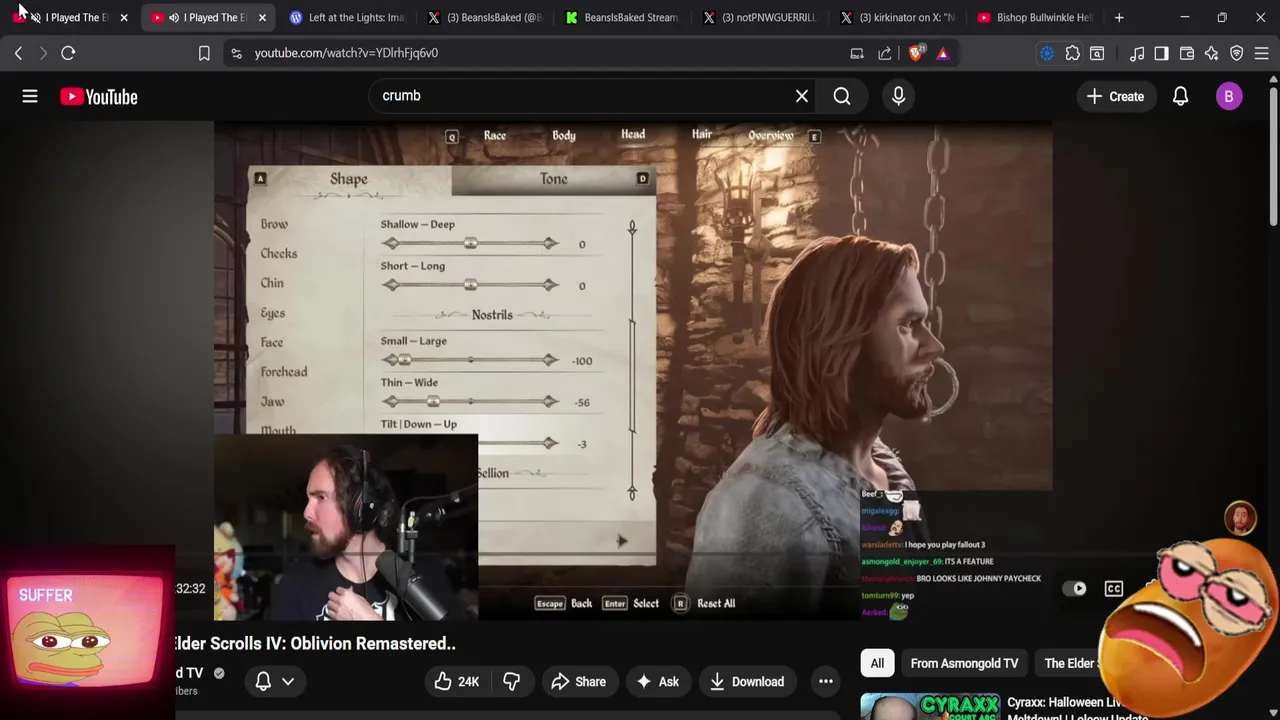The width and height of the screenshot is (1280, 720).
Task: Toggle closed captions CC button
Action: [x=1113, y=589]
